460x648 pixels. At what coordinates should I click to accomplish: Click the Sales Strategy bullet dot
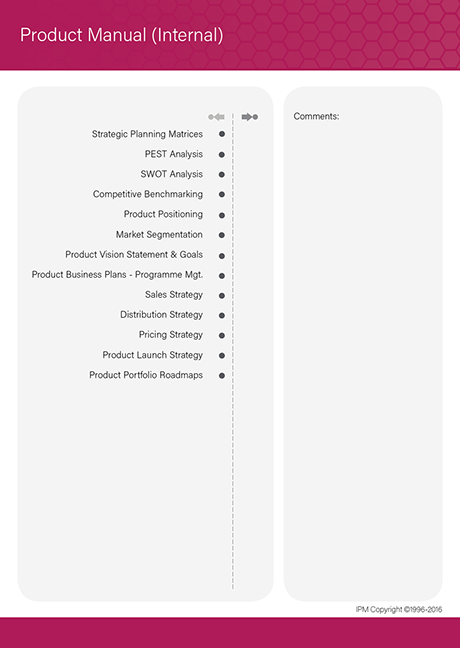[x=222, y=295]
